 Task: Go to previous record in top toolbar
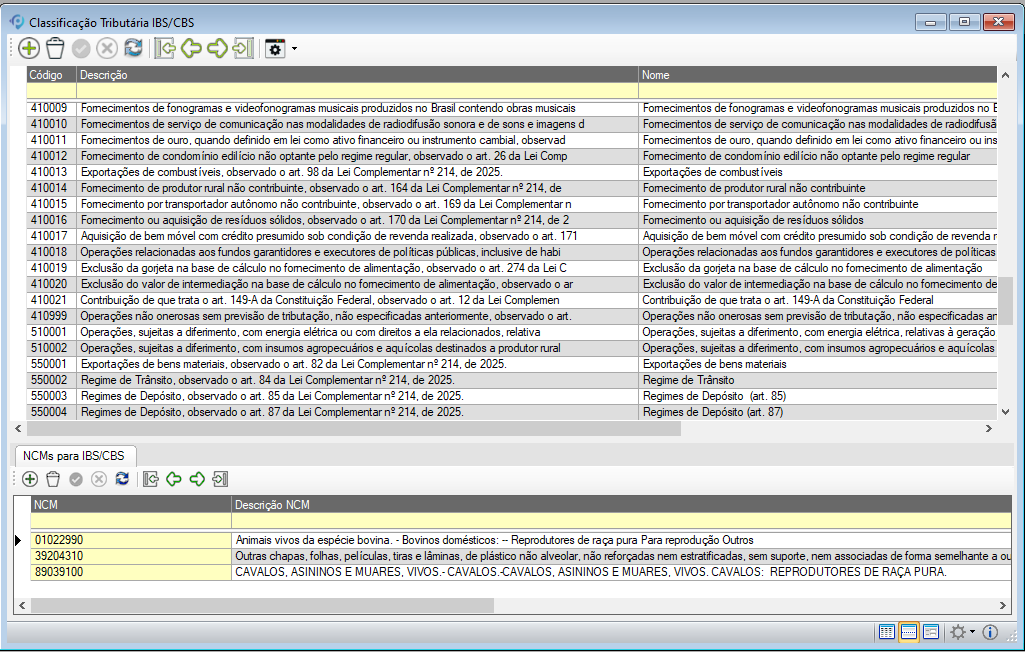(191, 48)
